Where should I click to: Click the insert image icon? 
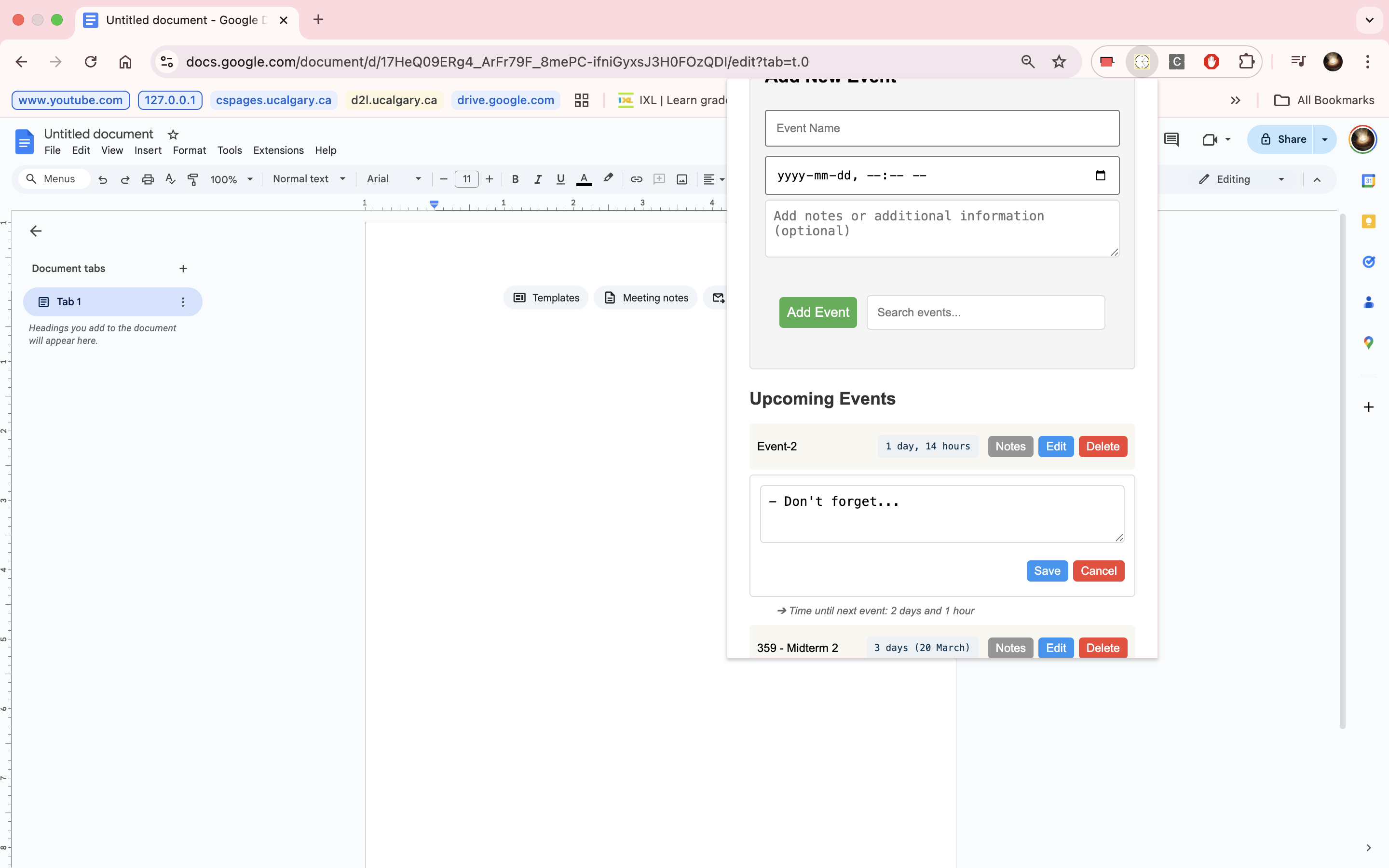(x=682, y=179)
